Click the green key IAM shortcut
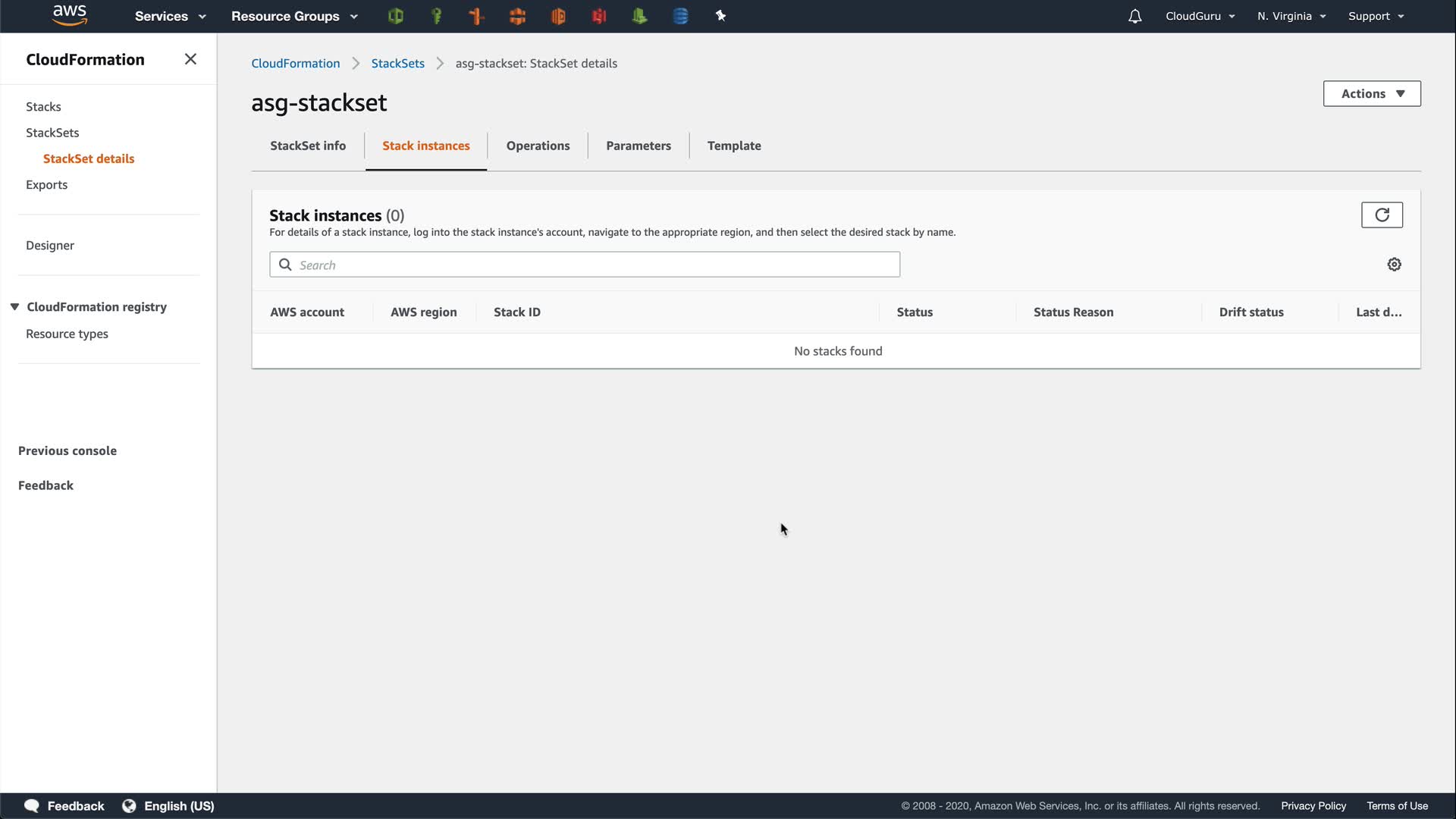Image resolution: width=1456 pixels, height=819 pixels. pyautogui.click(x=436, y=16)
